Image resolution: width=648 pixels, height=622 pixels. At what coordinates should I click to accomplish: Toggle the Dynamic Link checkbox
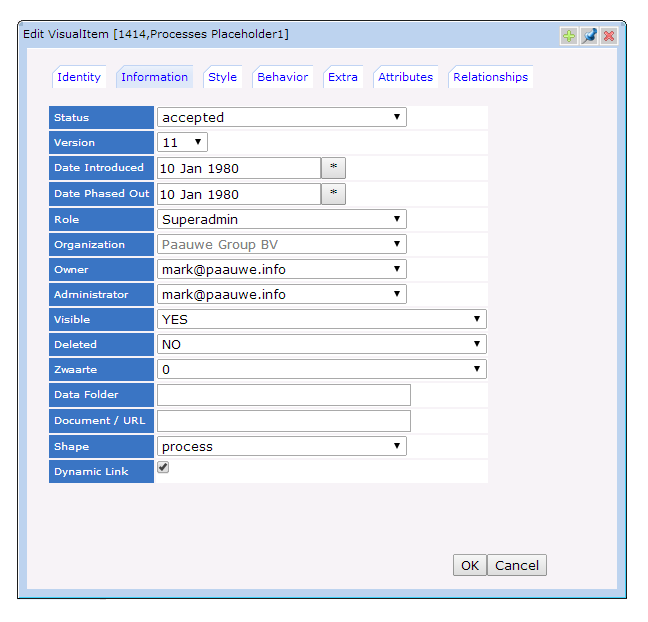(x=163, y=467)
